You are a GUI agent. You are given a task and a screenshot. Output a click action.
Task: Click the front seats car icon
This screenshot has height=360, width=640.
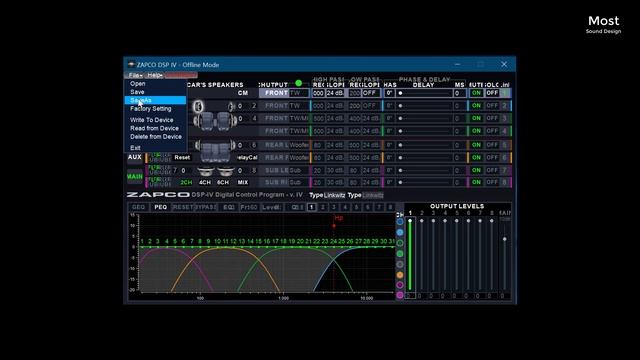pos(216,121)
